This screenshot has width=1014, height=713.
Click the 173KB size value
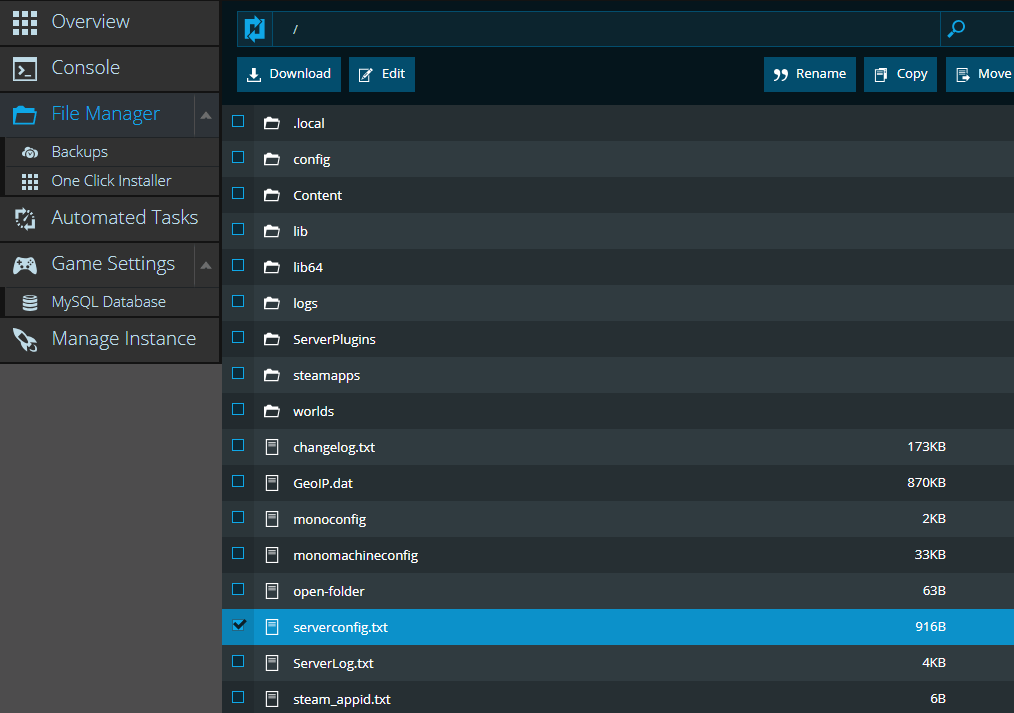926,447
